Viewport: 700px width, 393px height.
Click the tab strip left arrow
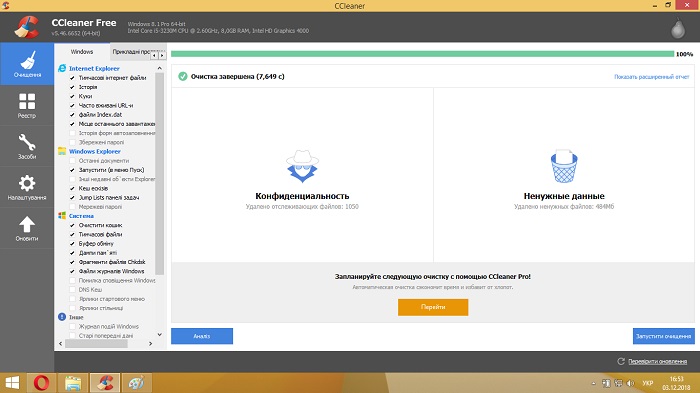154,55
